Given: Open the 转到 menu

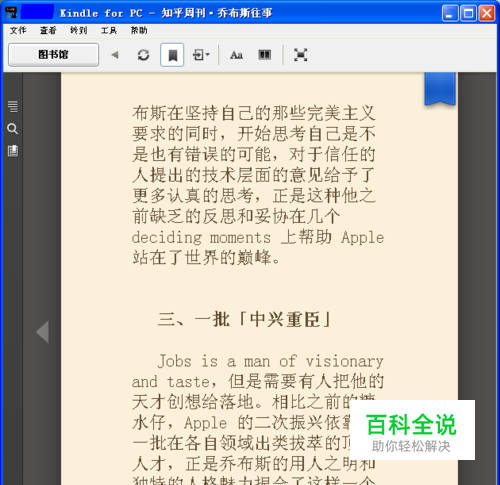Looking at the screenshot, I should click(79, 31).
